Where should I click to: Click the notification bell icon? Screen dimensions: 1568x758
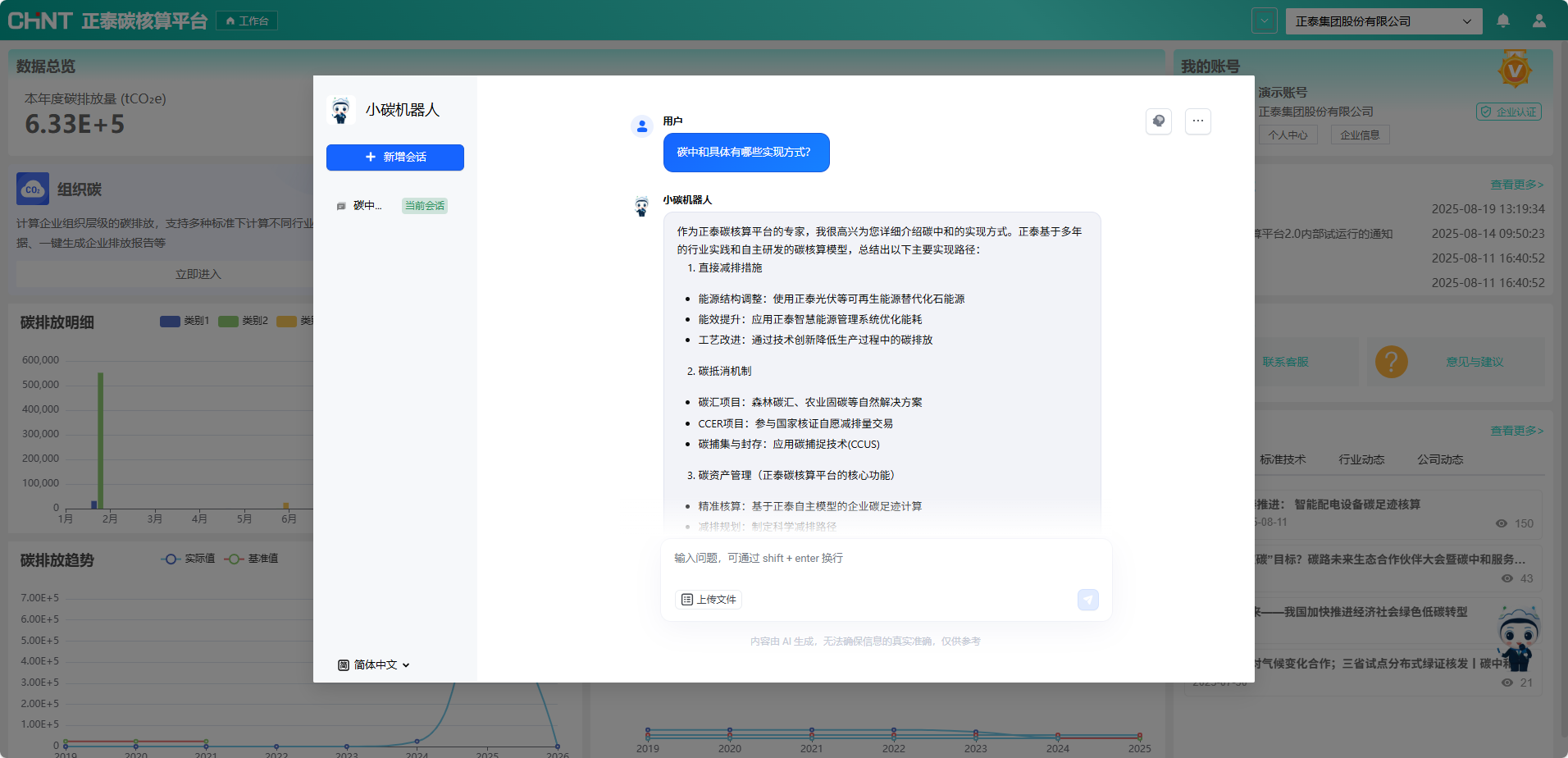[1503, 21]
